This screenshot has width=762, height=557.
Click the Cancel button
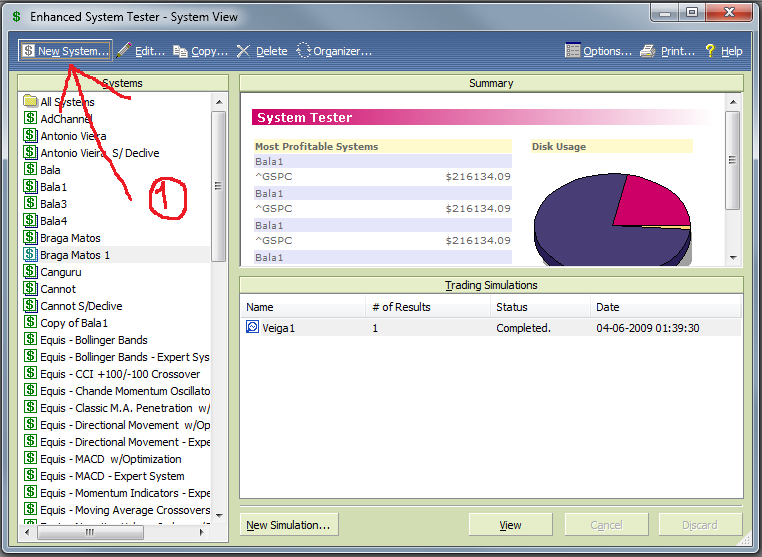(606, 525)
